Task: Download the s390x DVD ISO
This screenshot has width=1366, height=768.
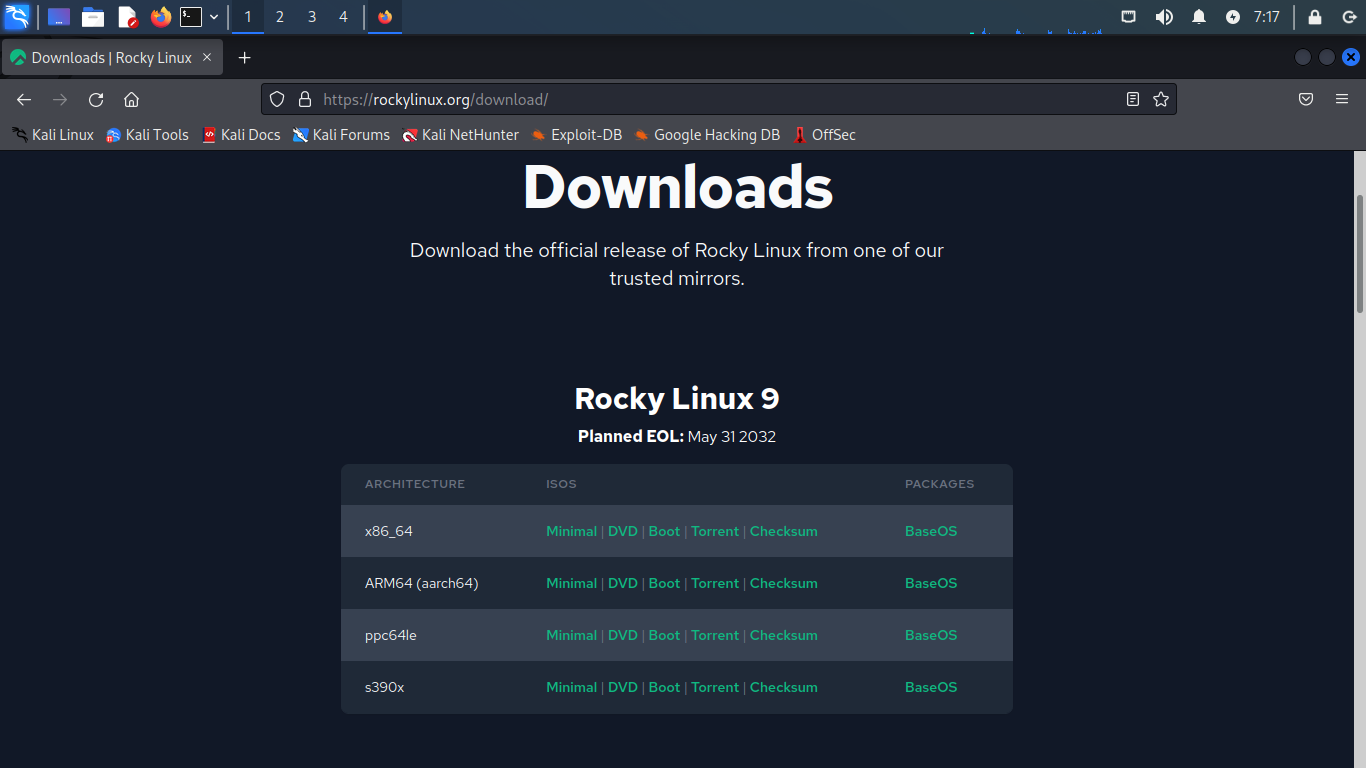Action: (x=623, y=687)
